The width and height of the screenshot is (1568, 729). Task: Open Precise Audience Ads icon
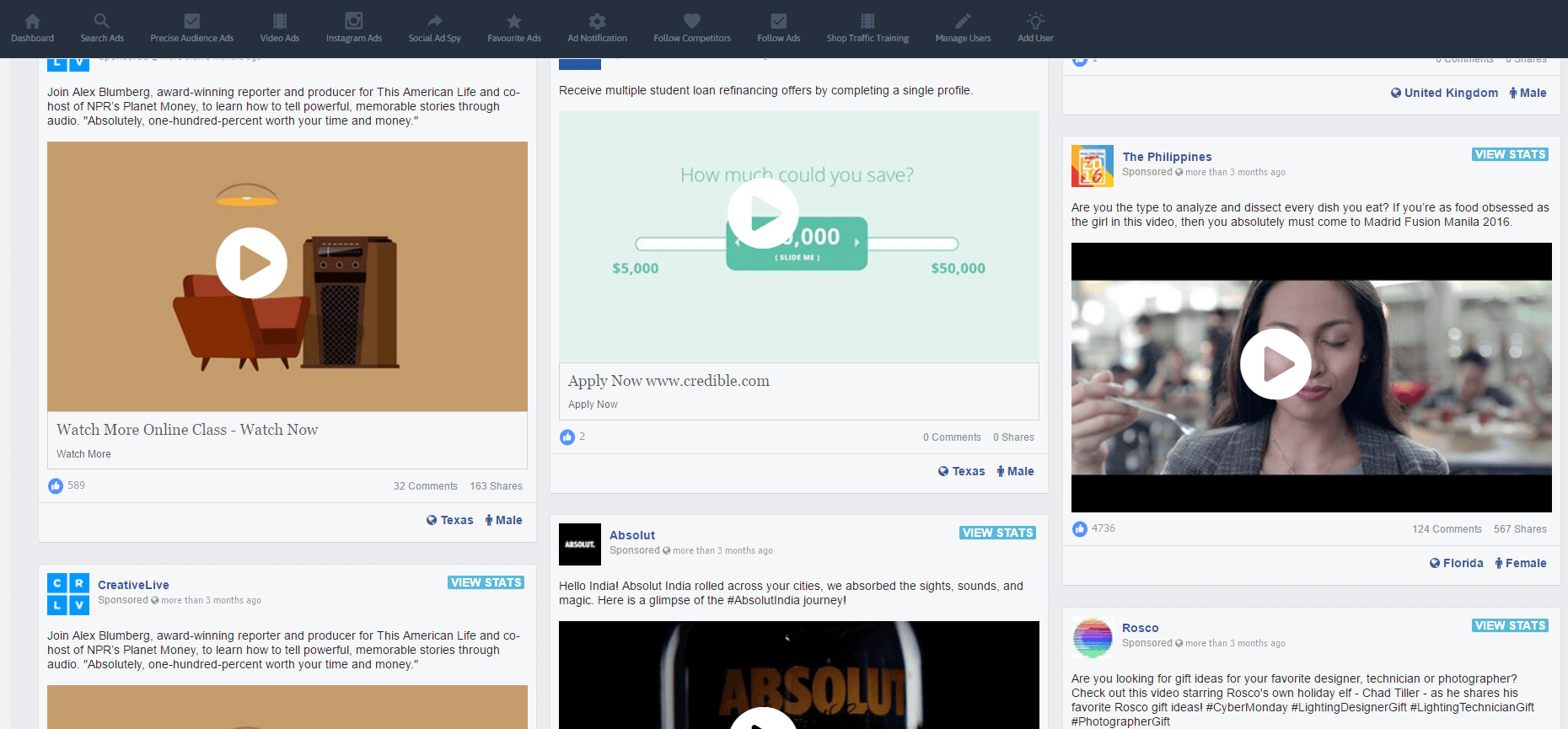191,21
